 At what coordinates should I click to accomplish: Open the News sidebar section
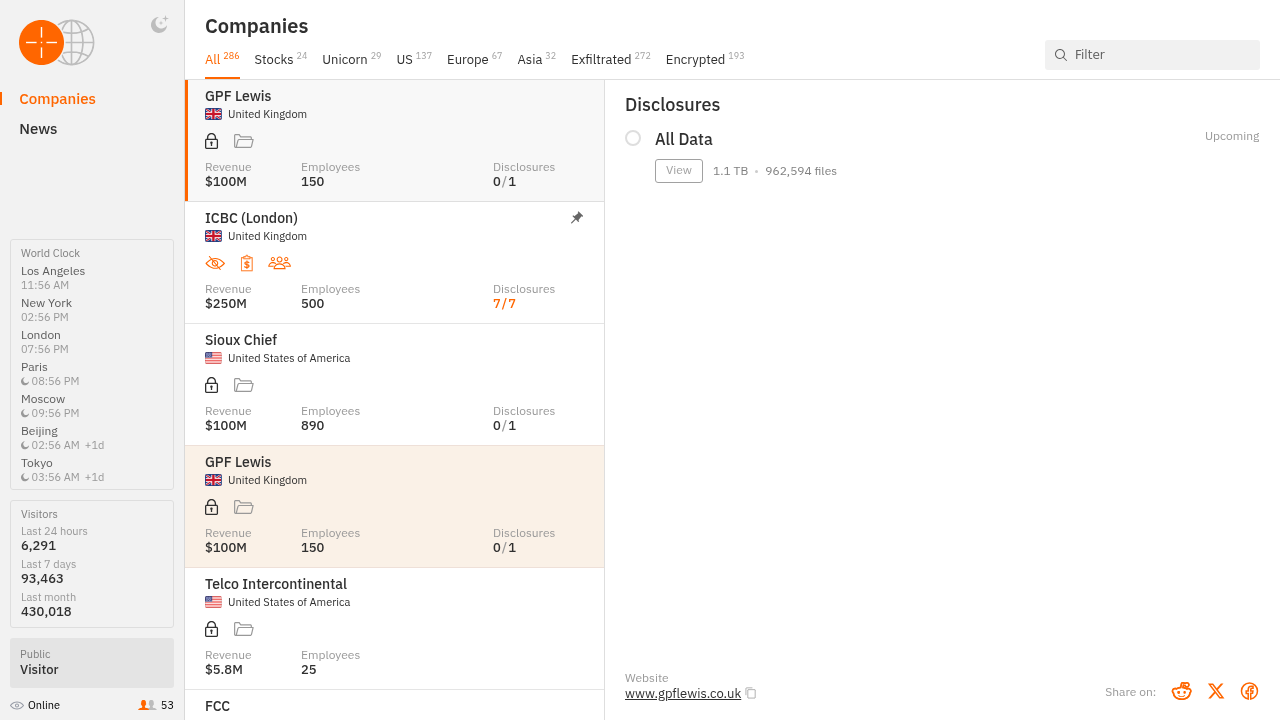pos(38,129)
